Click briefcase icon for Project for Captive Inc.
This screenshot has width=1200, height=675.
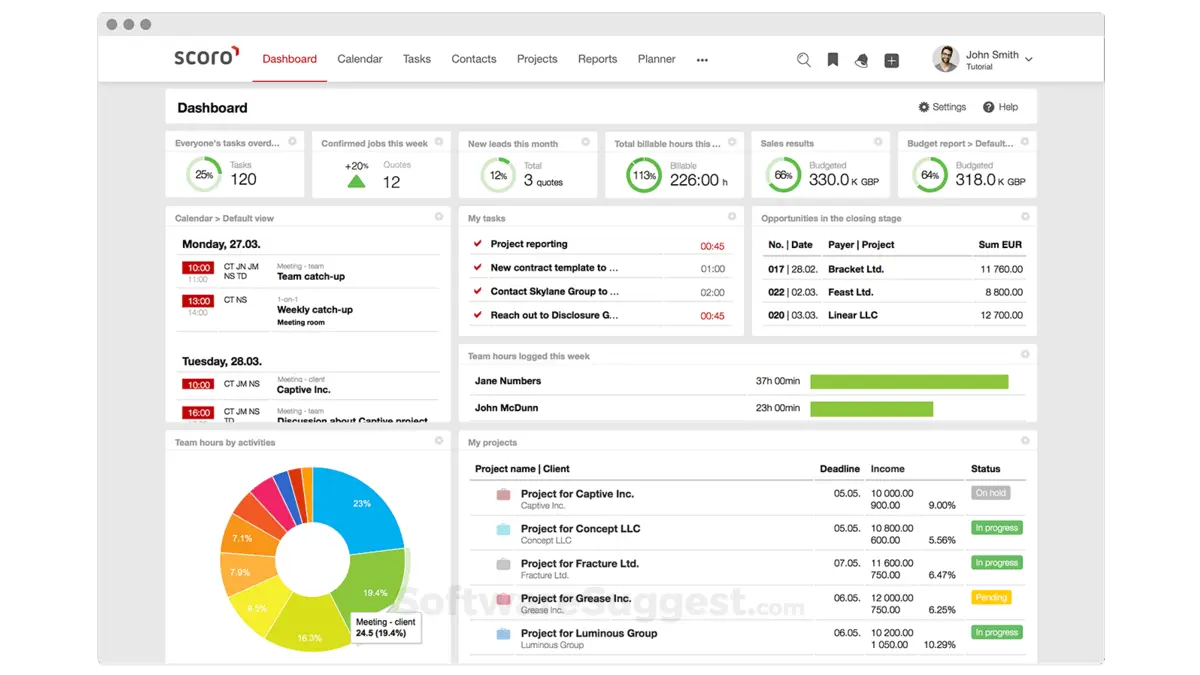click(x=504, y=494)
